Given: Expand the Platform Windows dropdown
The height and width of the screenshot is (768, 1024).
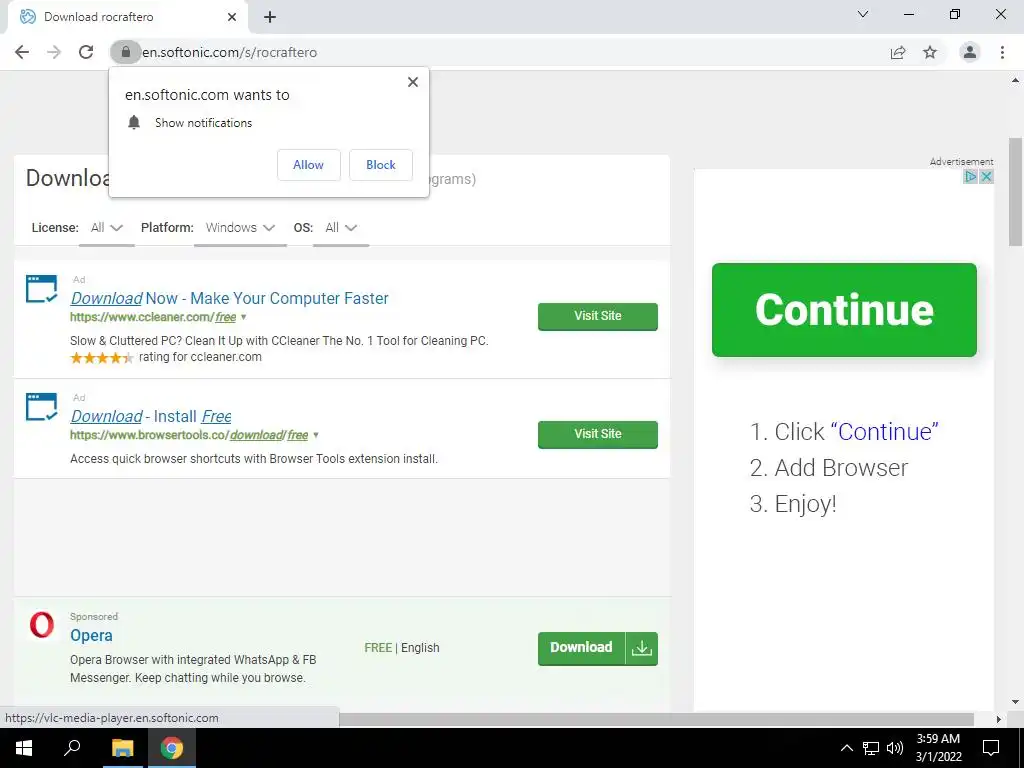Looking at the screenshot, I should (x=240, y=228).
